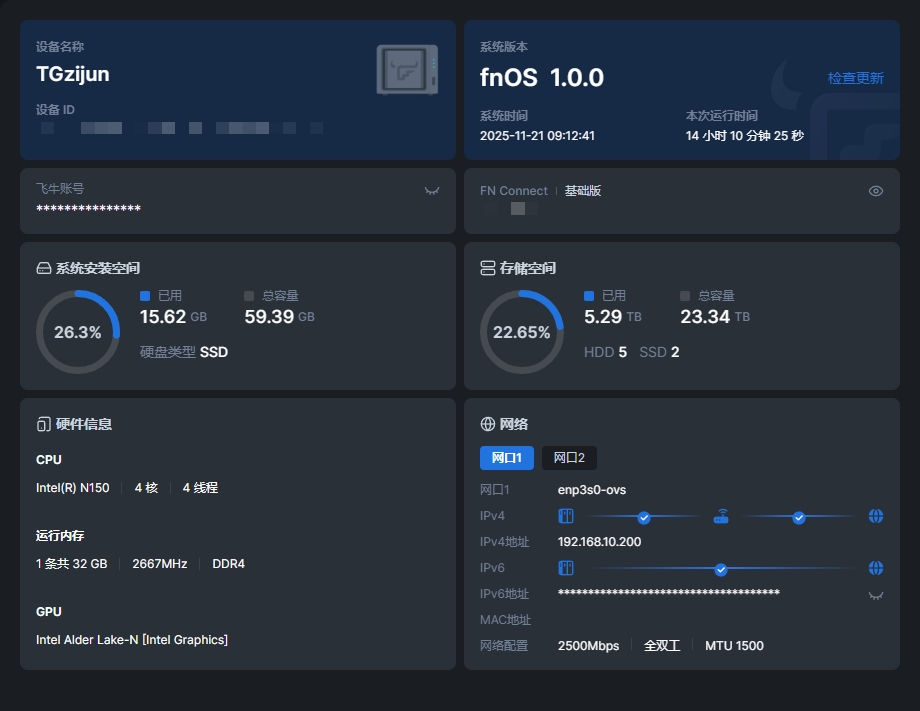The width and height of the screenshot is (920, 711).
Task: Click the IPv6 connection checkmark
Action: (x=721, y=569)
